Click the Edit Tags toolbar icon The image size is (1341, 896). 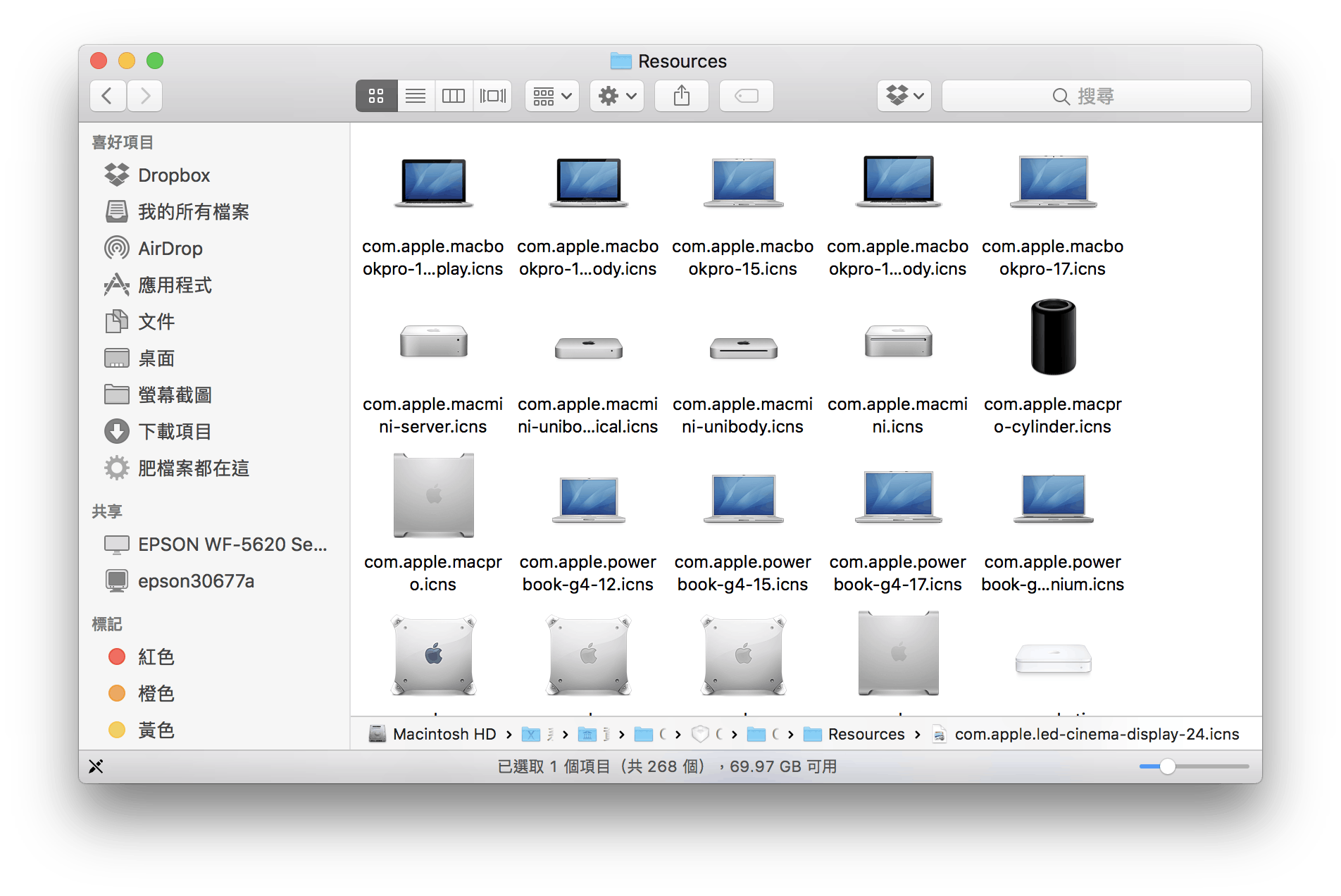coord(746,96)
